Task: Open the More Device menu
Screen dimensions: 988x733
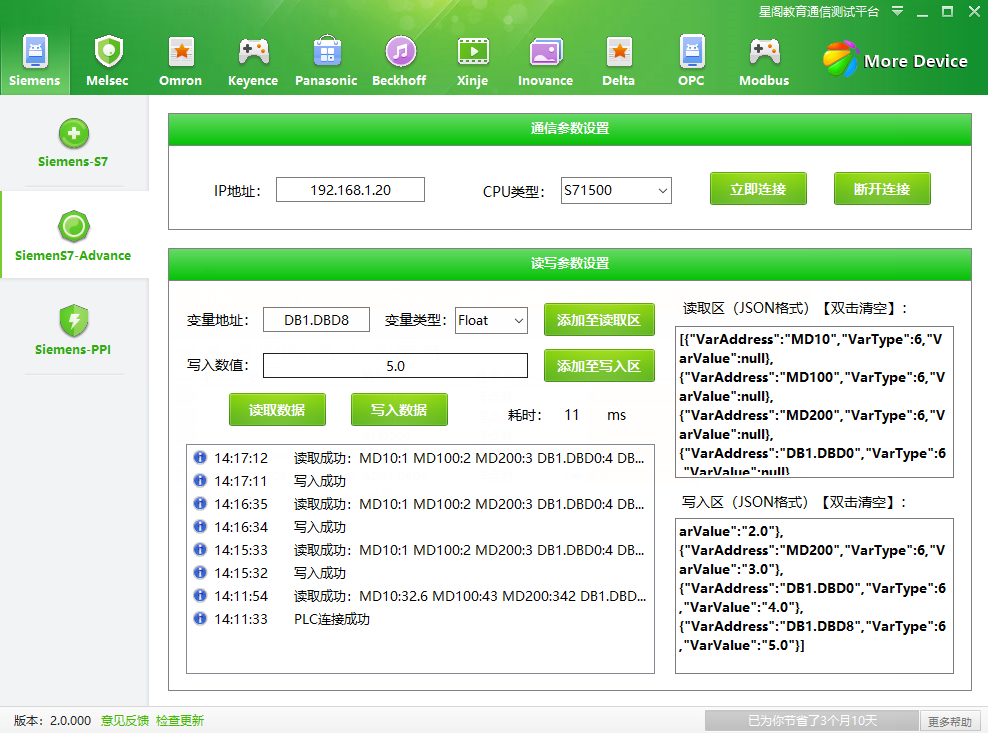Action: [x=895, y=60]
